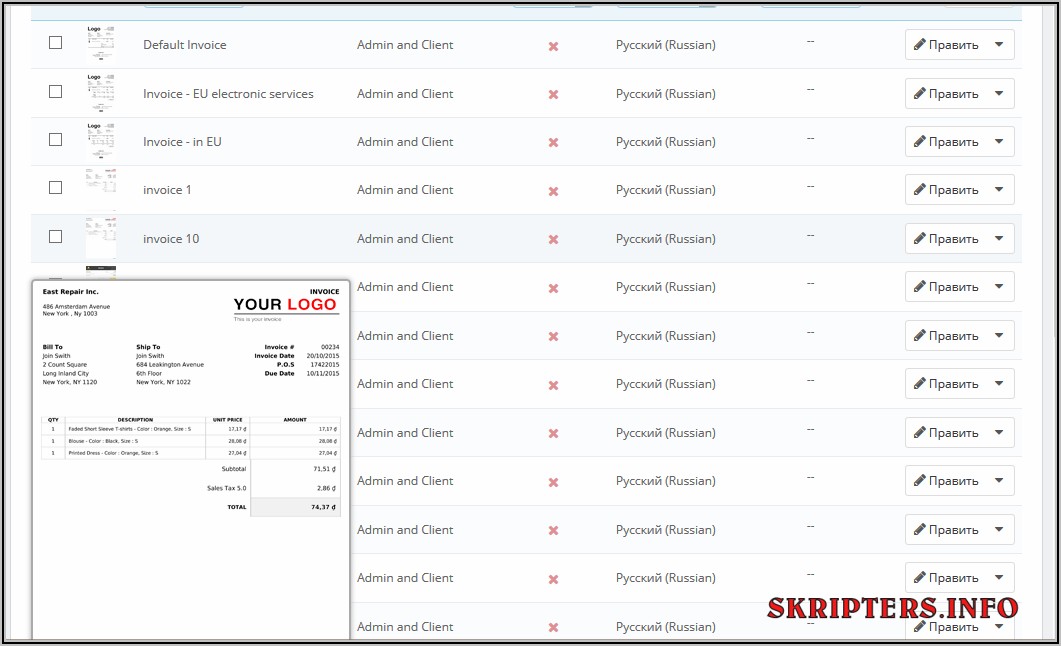
Task: Check the box beside Invoice - in EU
Action: [55, 139]
